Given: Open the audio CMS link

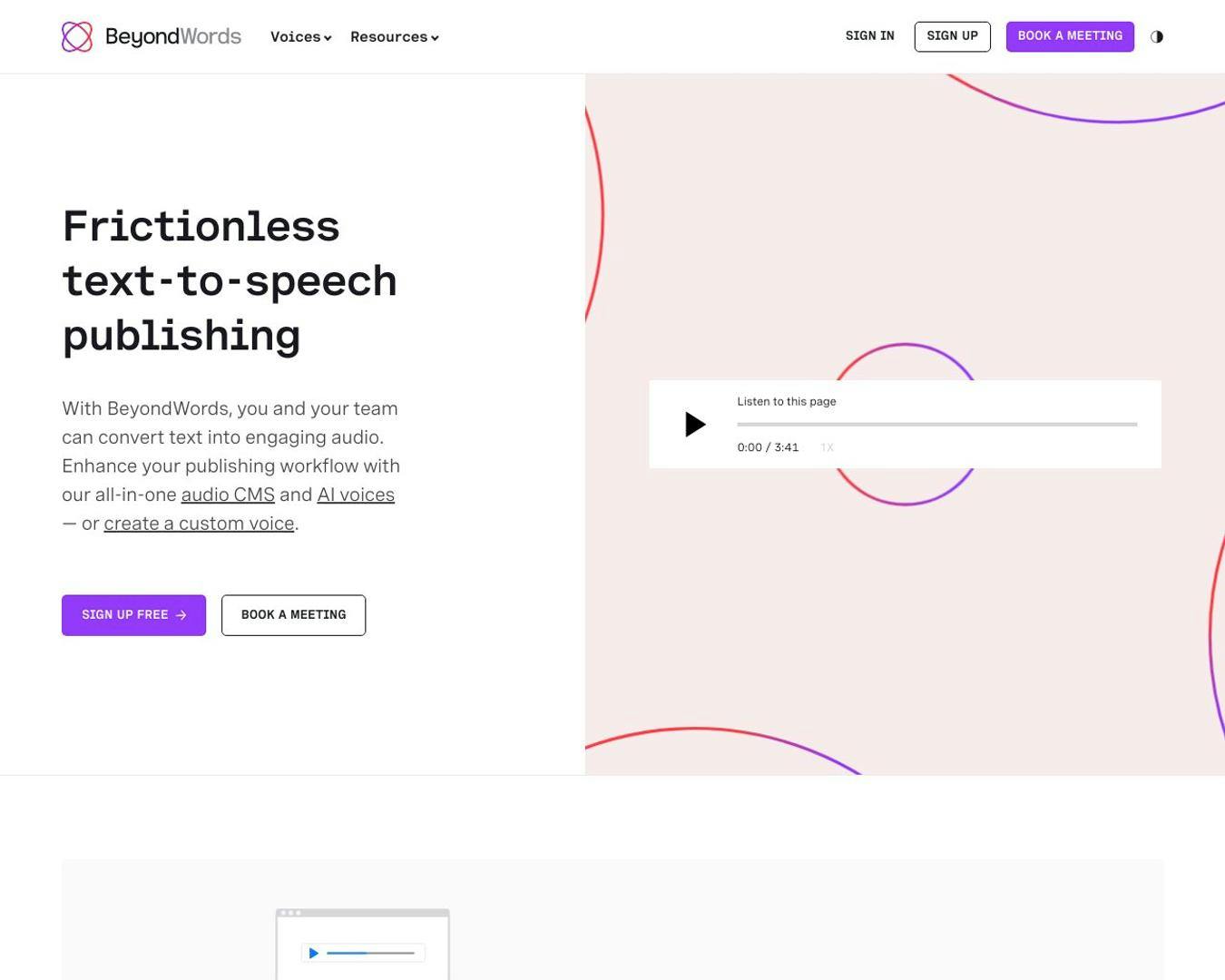Looking at the screenshot, I should pyautogui.click(x=228, y=495).
